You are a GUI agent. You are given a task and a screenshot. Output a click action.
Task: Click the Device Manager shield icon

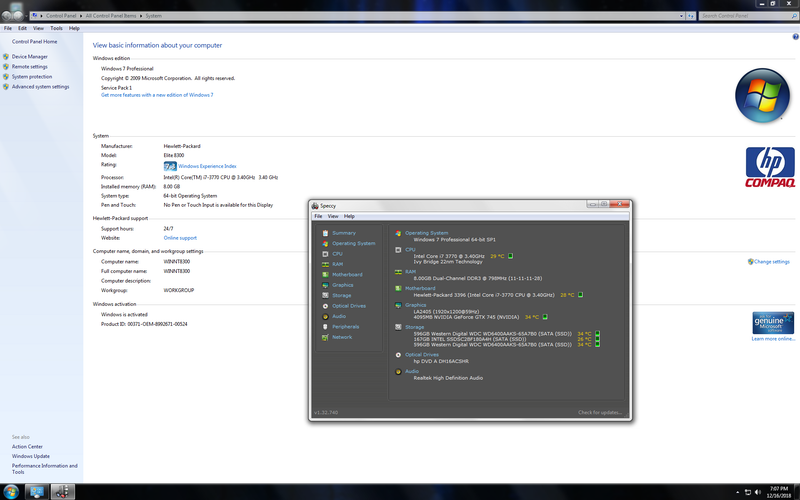pyautogui.click(x=6, y=57)
